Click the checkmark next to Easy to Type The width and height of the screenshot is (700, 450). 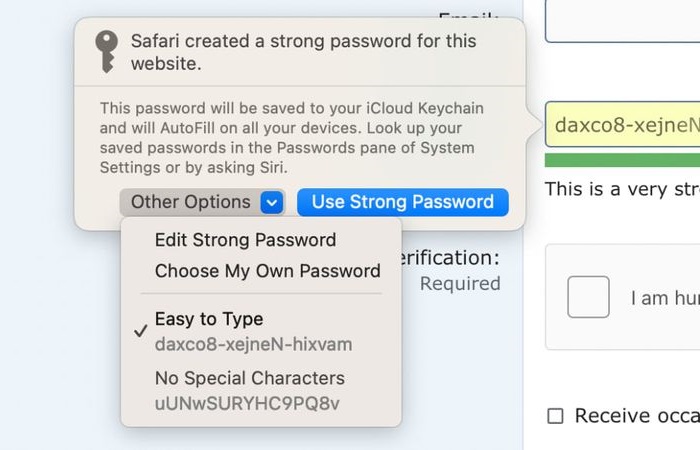coord(141,331)
